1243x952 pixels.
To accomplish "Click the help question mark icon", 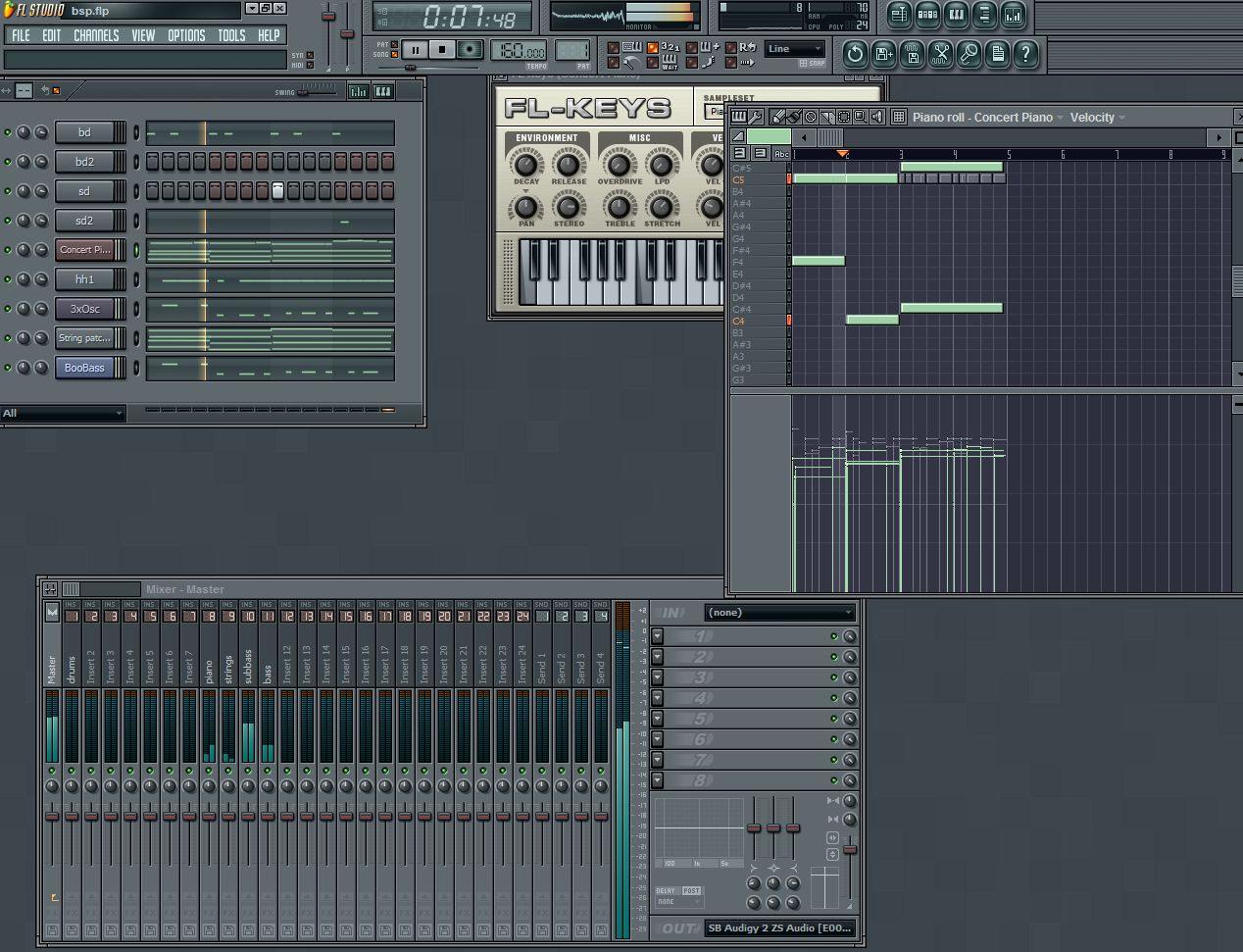I will click(x=1025, y=54).
